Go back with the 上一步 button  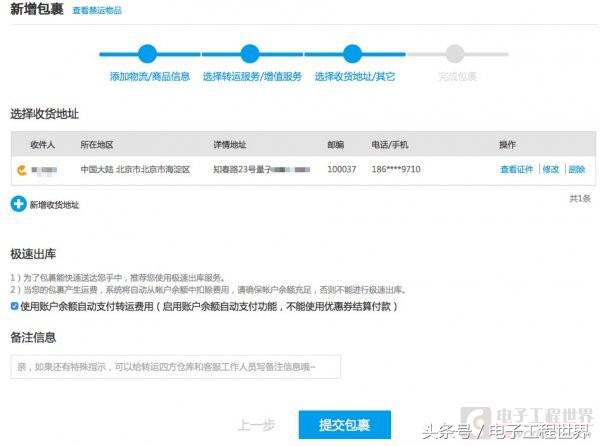(x=257, y=425)
